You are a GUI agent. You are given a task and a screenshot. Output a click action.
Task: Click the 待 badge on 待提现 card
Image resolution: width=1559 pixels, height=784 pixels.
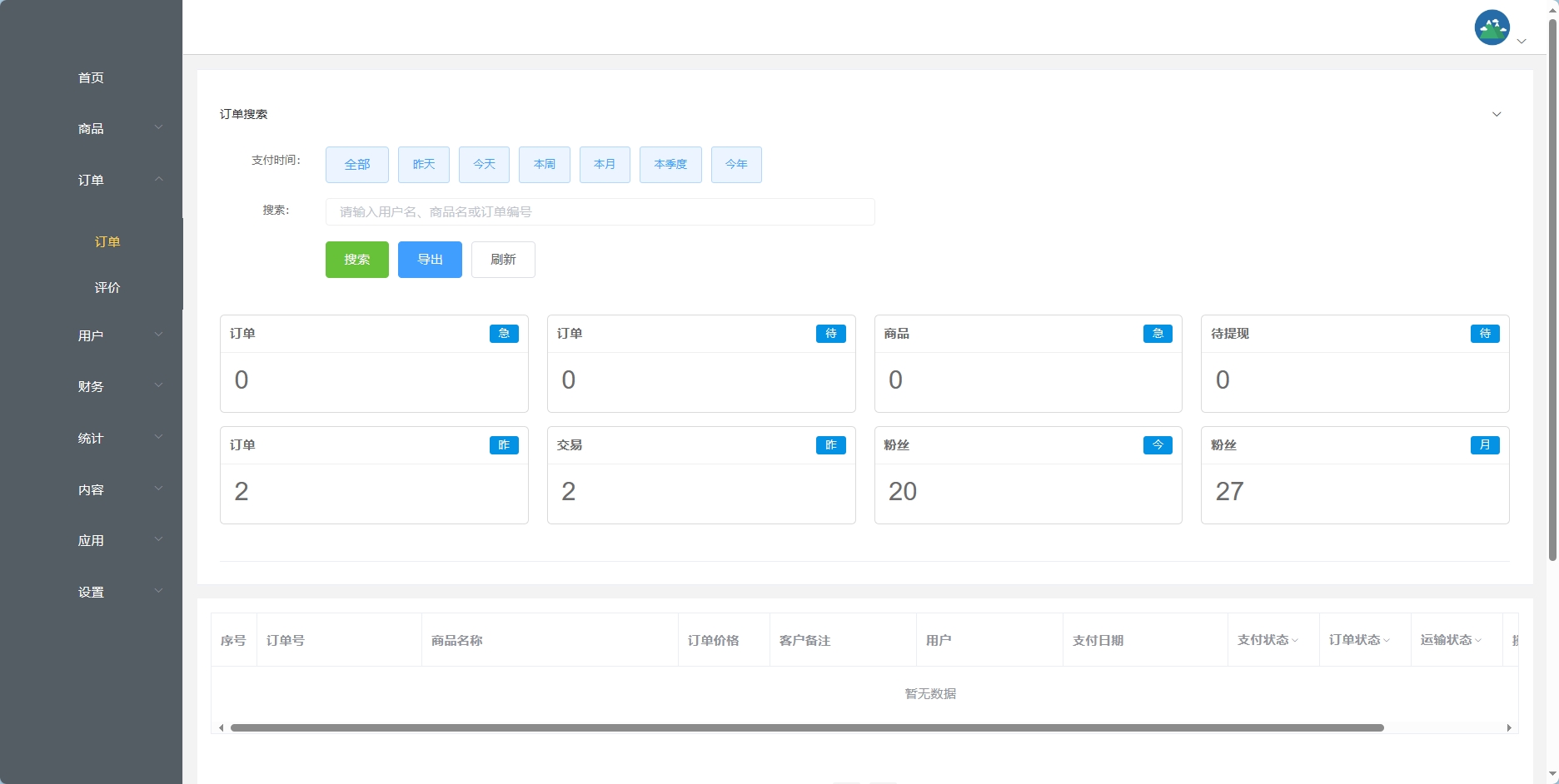1485,334
